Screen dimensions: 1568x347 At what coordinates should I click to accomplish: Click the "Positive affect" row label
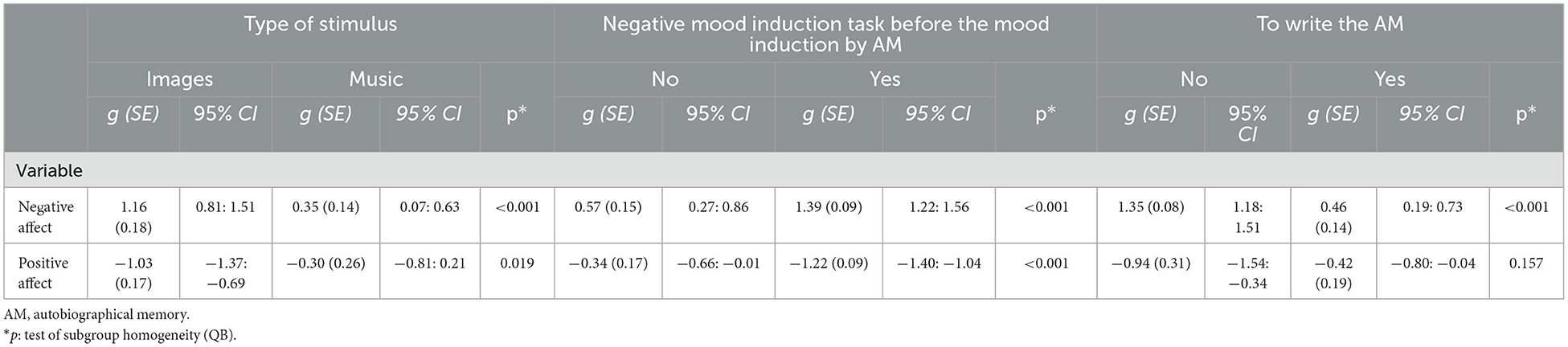(44, 273)
